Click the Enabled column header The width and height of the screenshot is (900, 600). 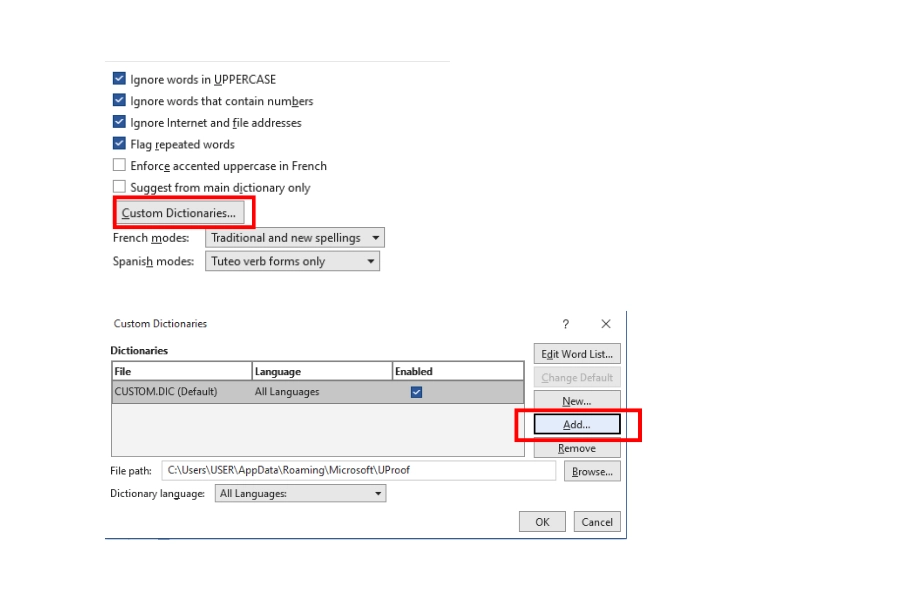458,371
